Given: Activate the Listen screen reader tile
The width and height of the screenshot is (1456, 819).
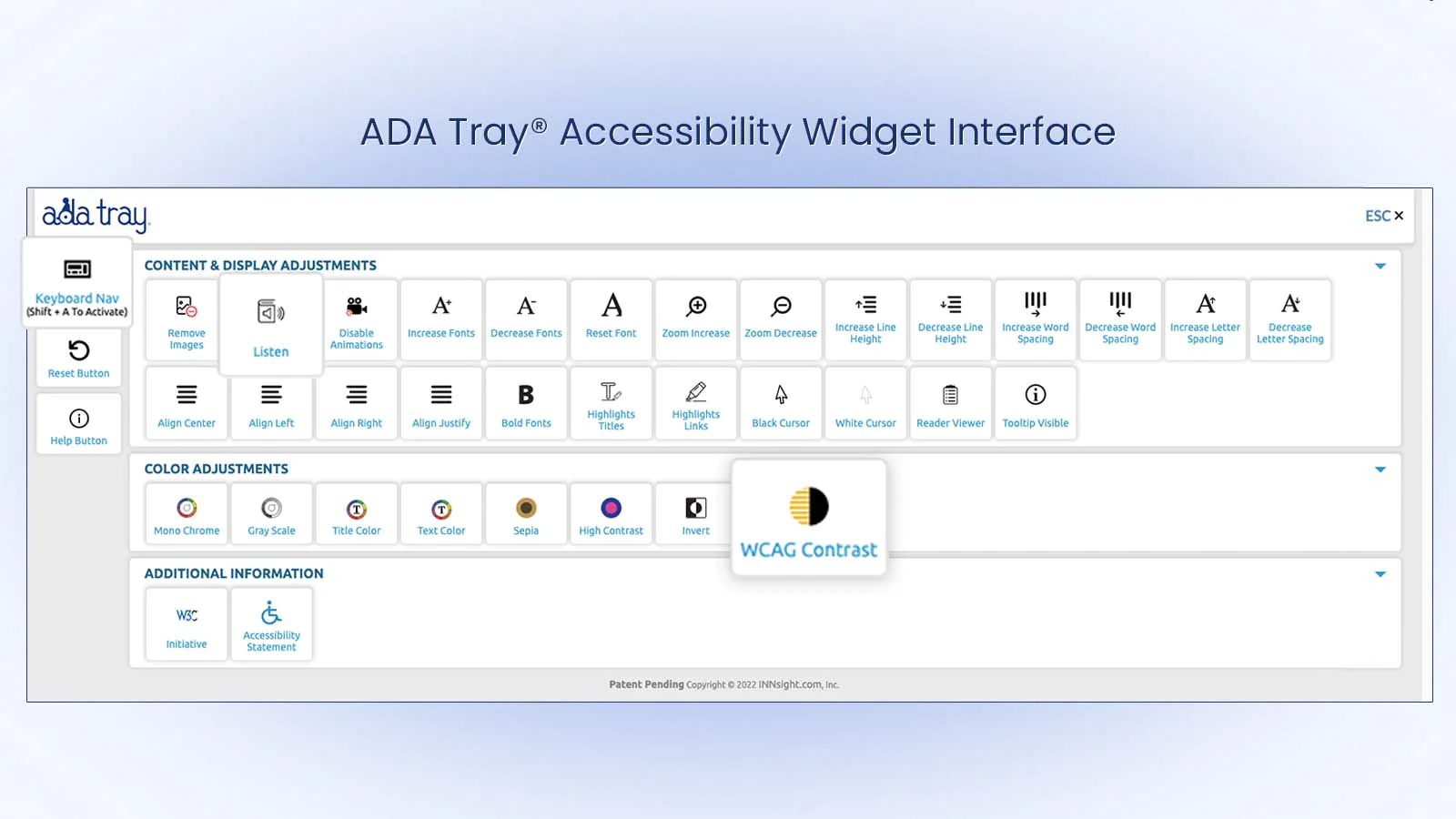Looking at the screenshot, I should click(271, 325).
